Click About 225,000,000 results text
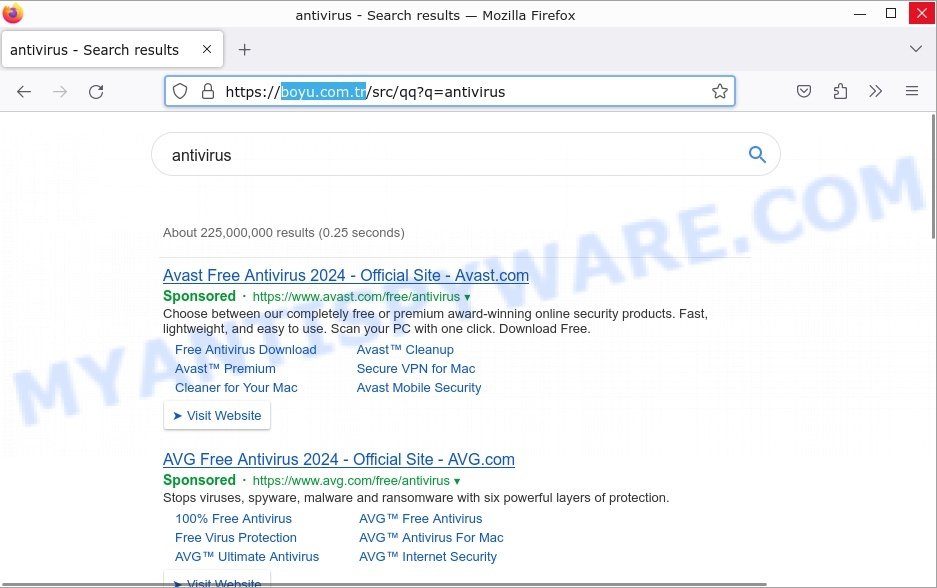 [284, 232]
